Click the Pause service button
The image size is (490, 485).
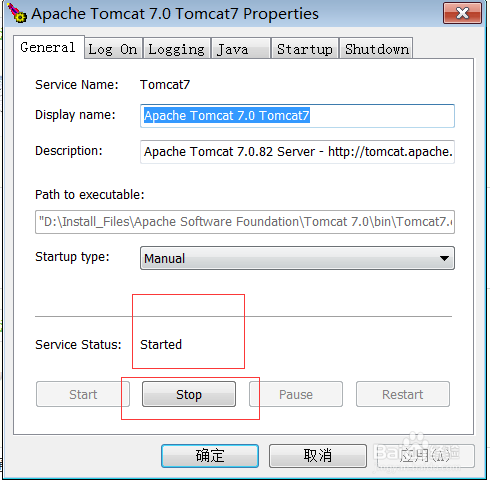[296, 394]
